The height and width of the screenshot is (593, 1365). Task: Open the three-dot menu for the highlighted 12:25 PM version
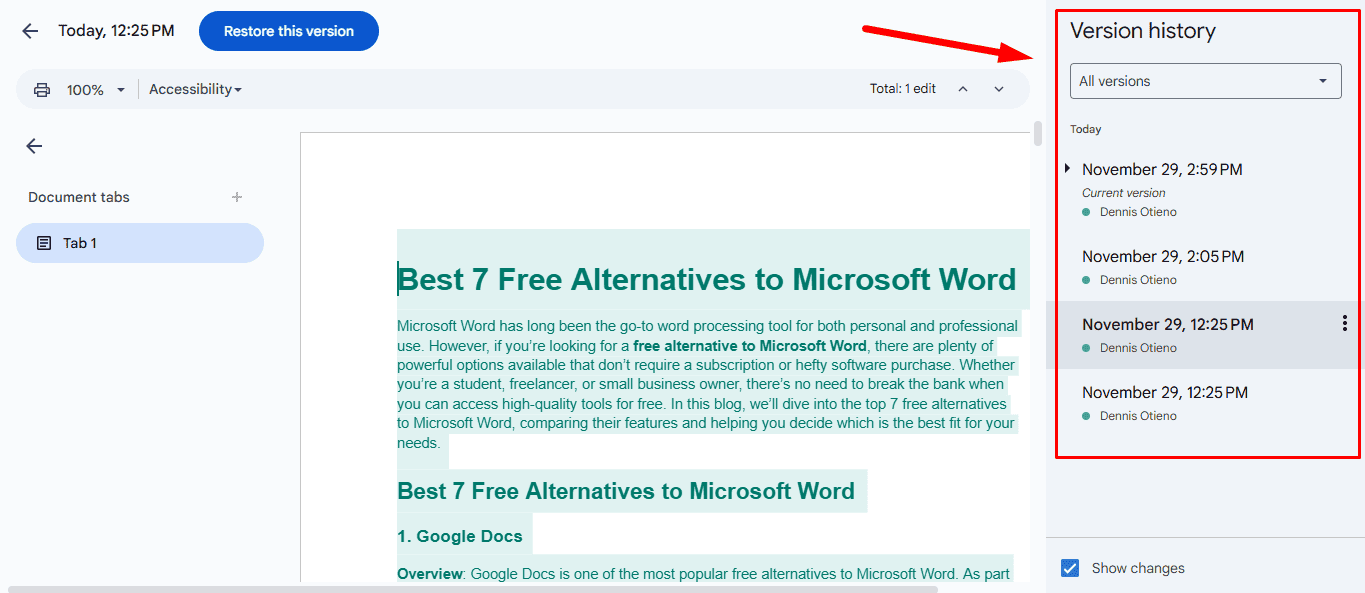(1345, 323)
